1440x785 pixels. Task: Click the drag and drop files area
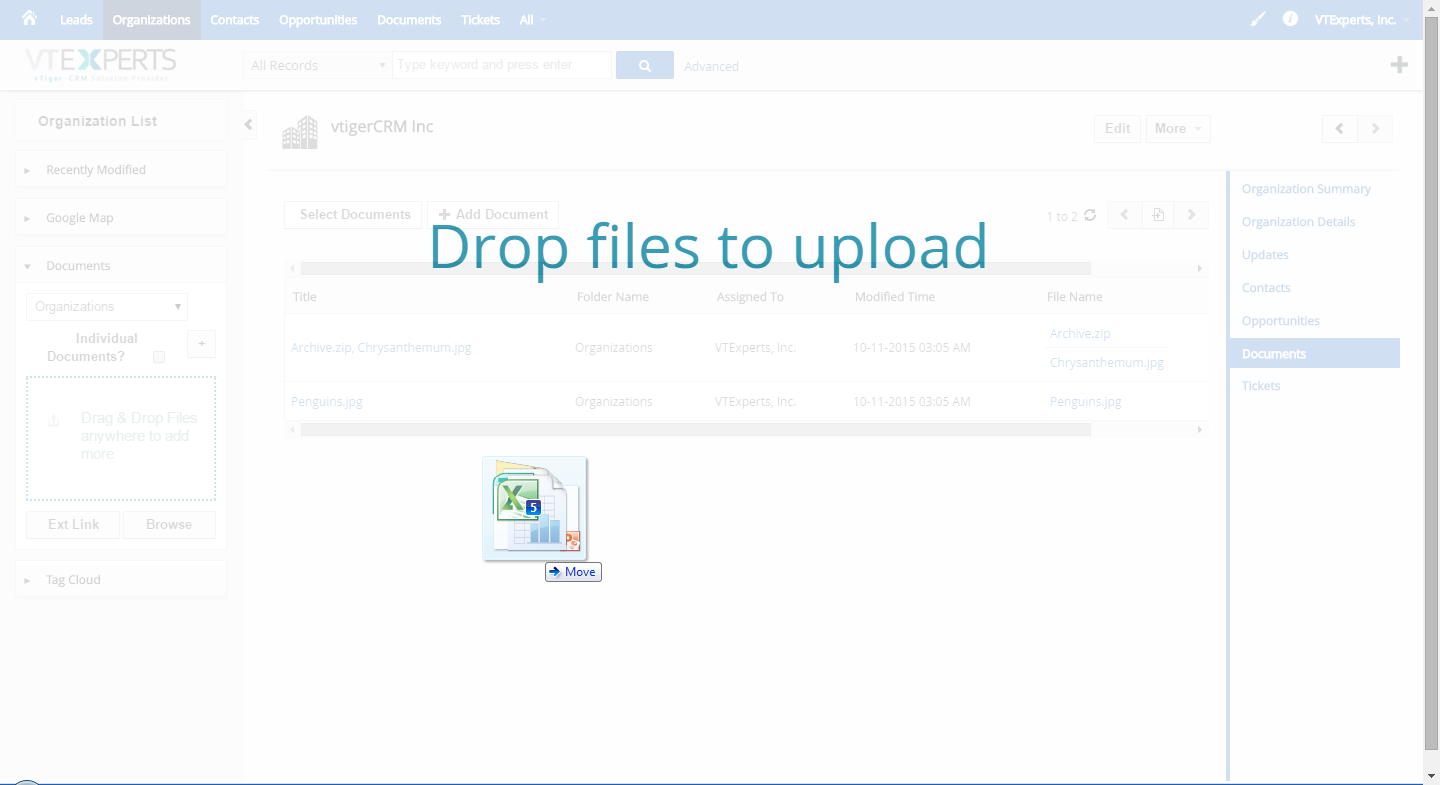pyautogui.click(x=121, y=438)
